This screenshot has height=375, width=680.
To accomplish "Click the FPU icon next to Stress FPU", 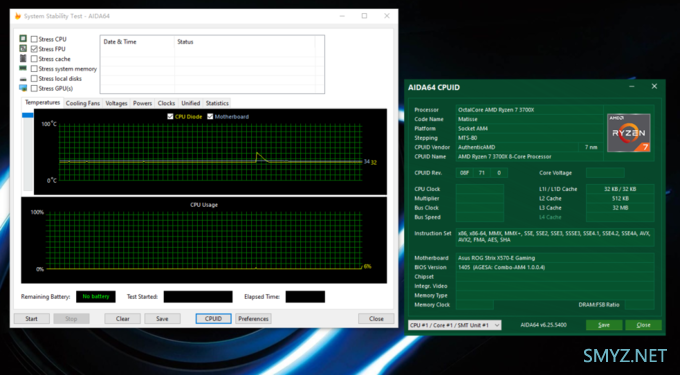I will point(23,49).
